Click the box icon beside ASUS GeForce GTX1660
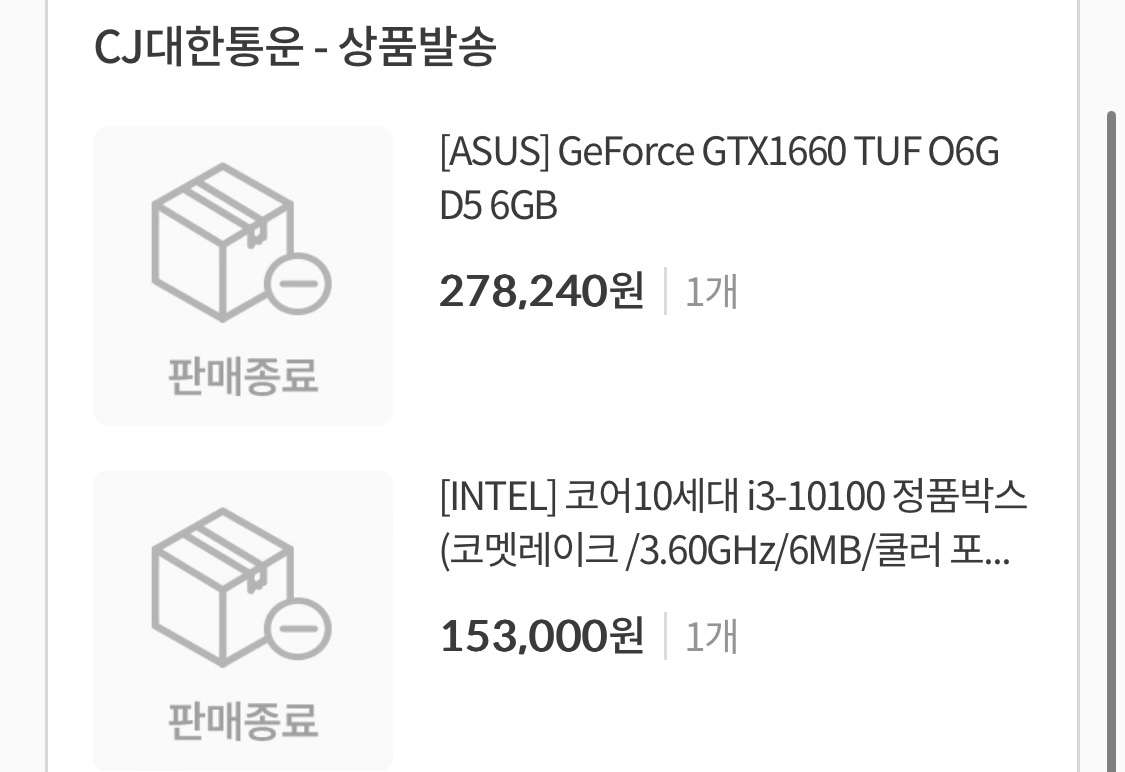Viewport: 1125px width, 772px height. [241, 243]
